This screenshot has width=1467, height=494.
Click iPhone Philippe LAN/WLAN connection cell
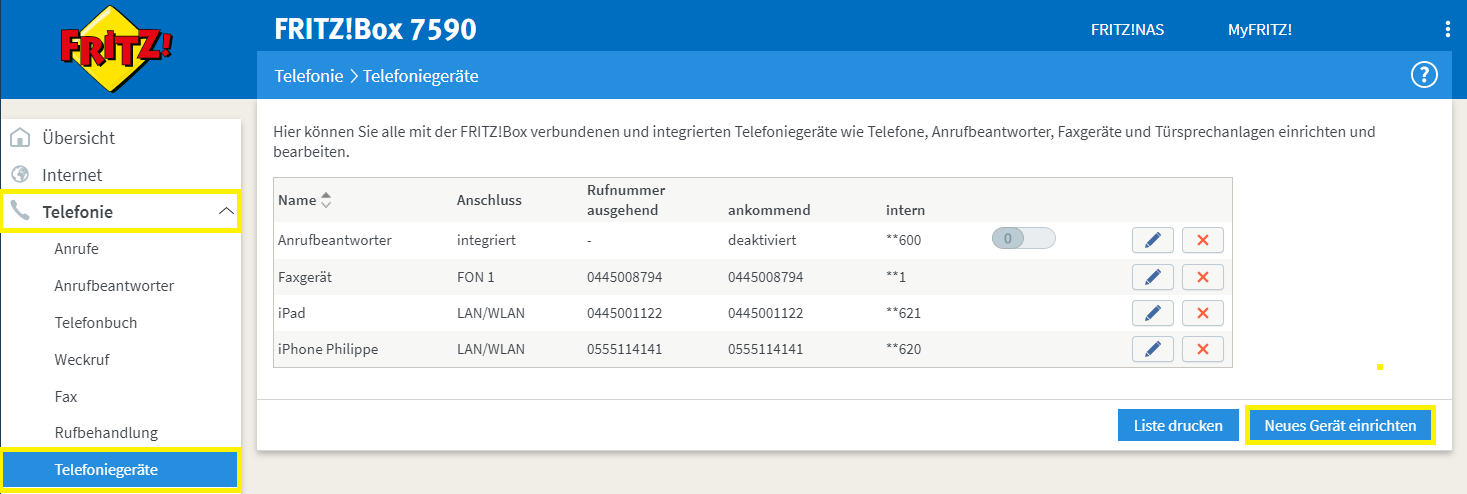tap(491, 349)
